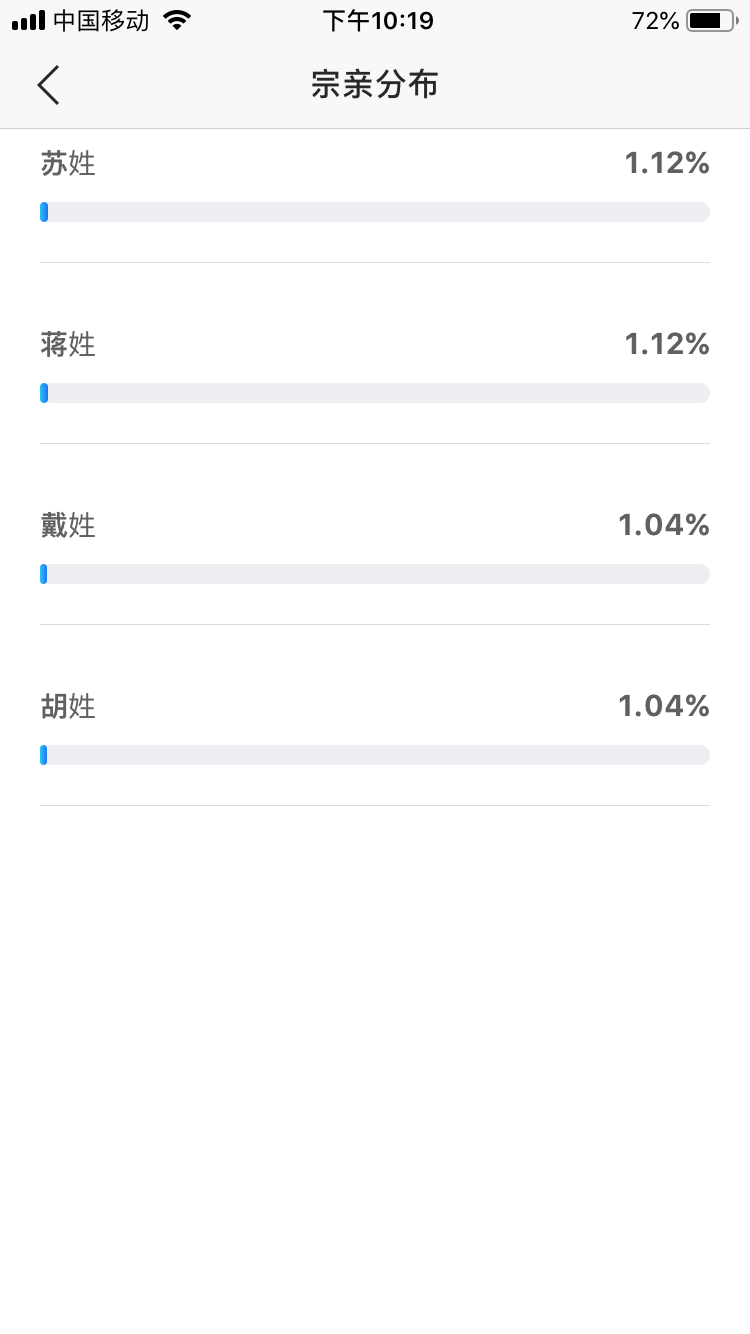Tap the 下午10:19 clock
The width and height of the screenshot is (750, 1334).
click(x=378, y=20)
